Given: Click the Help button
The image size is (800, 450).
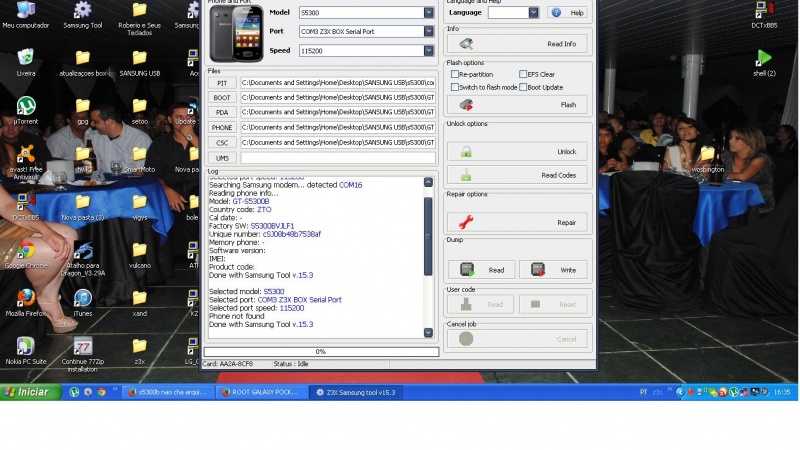Looking at the screenshot, I should (567, 12).
